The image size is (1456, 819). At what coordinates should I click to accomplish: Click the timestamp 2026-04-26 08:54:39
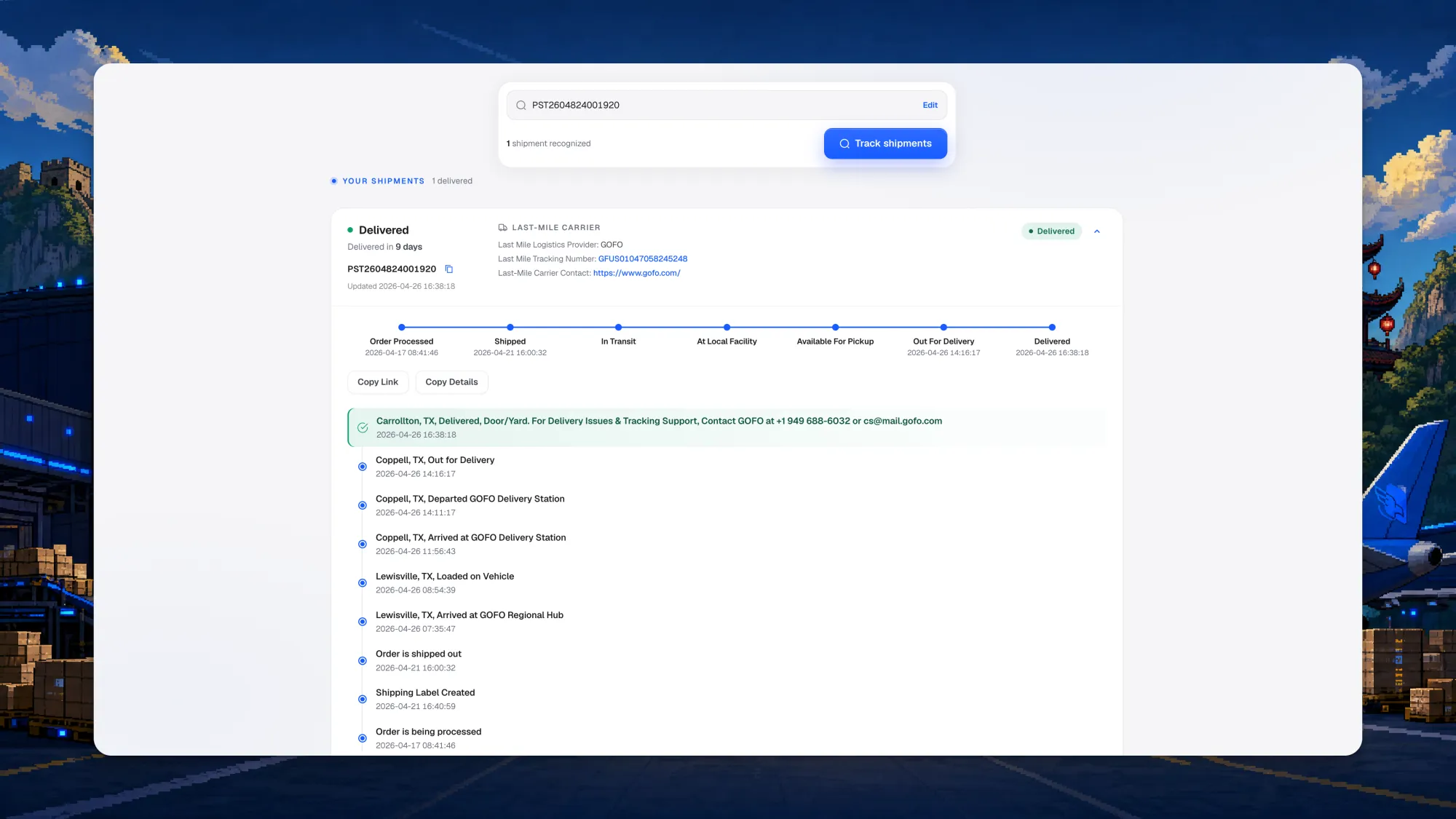[x=416, y=590]
